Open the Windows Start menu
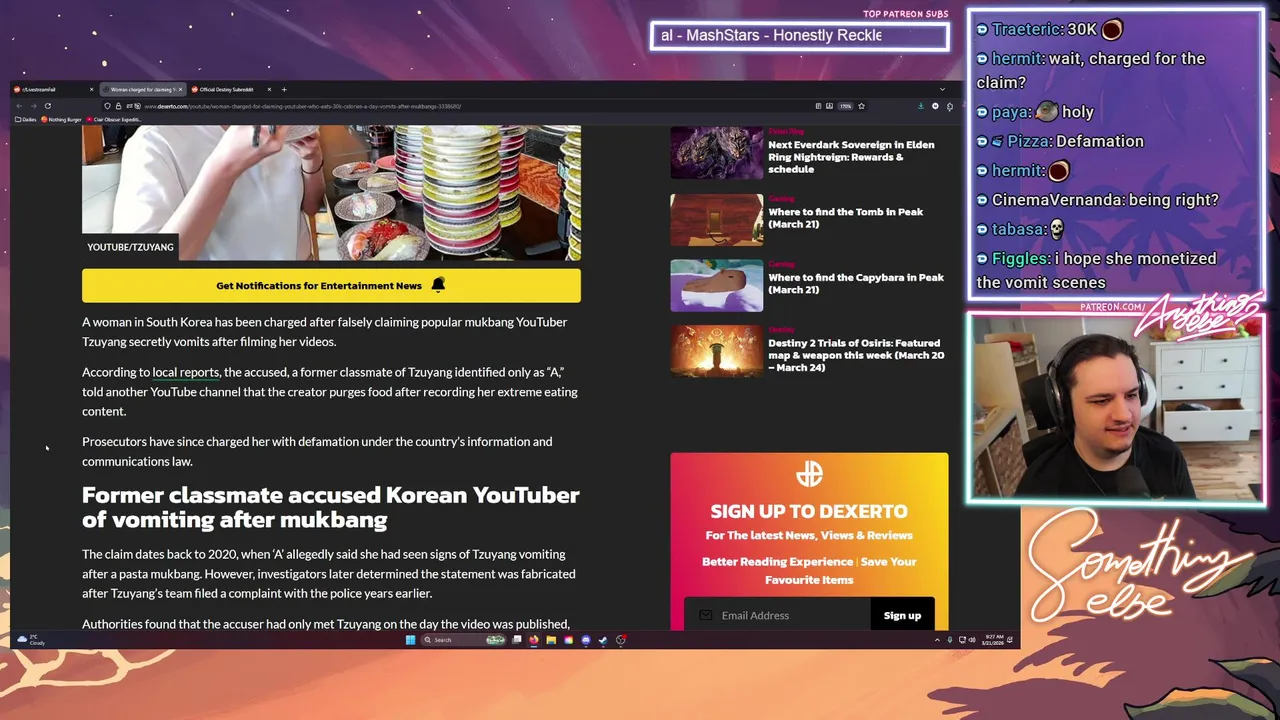Image resolution: width=1280 pixels, height=720 pixels. [410, 640]
